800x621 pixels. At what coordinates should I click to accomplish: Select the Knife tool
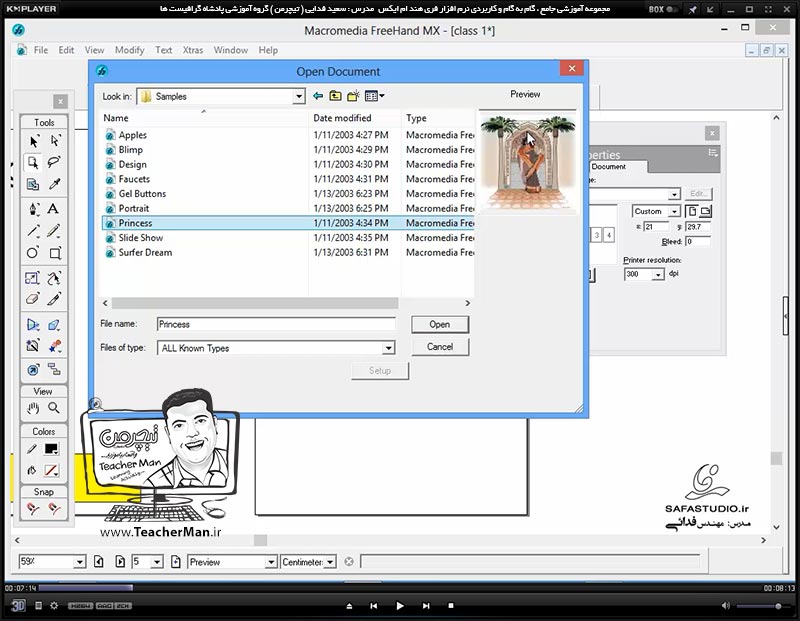tap(54, 299)
